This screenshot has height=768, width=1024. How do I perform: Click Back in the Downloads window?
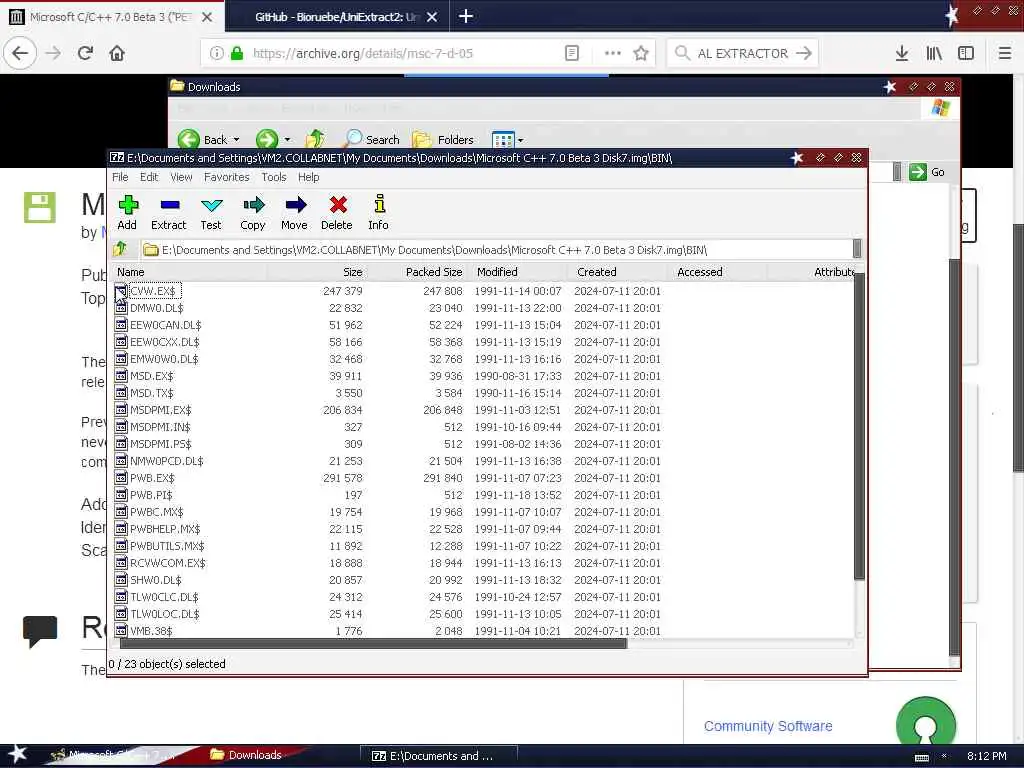[202, 139]
